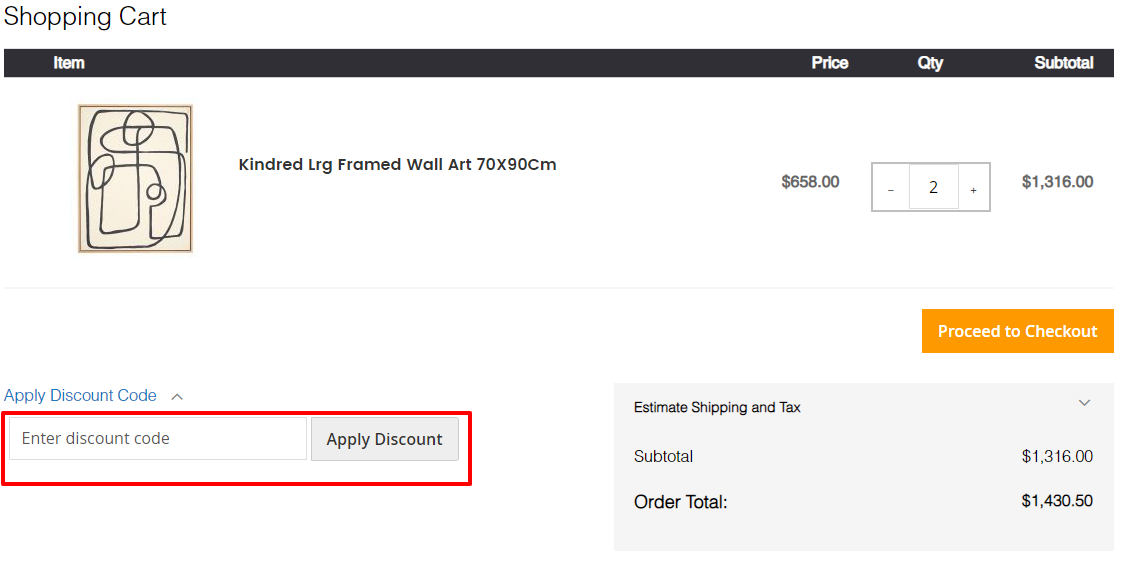Click the $658.00 unit price

(x=810, y=182)
